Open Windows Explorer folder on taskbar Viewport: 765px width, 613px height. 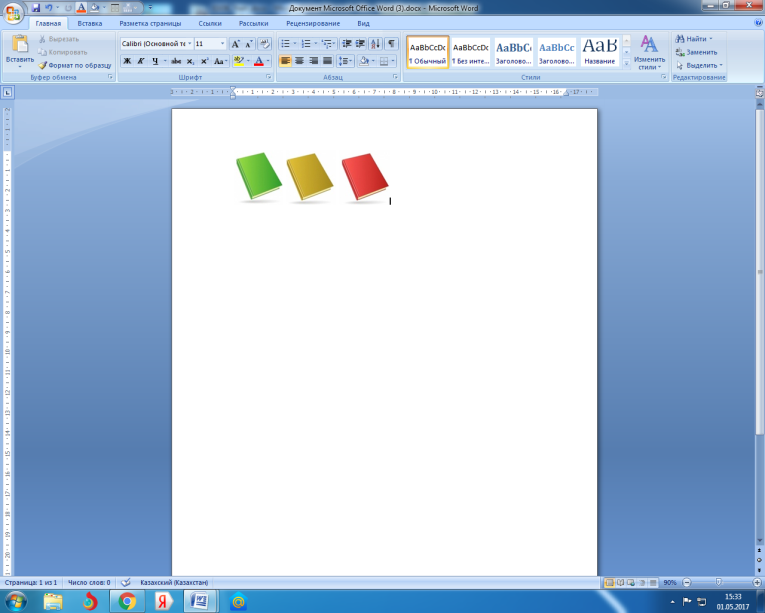pos(53,601)
